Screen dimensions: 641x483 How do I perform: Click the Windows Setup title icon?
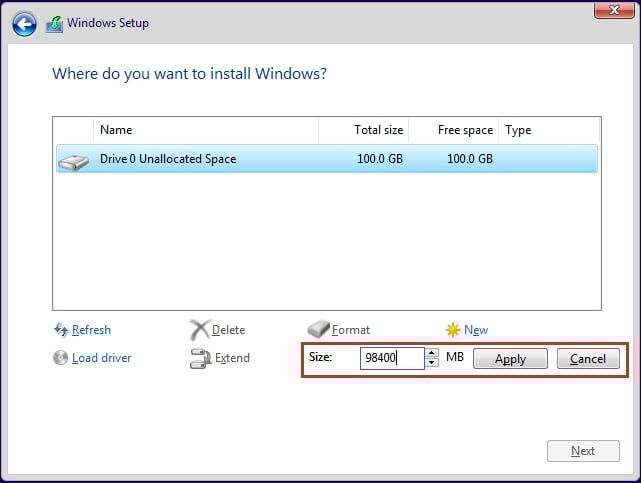54,24
